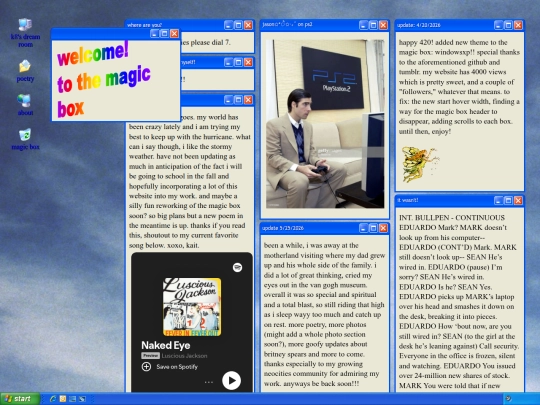Launch Internet Explorer from quick launch
The width and height of the screenshot is (540, 405).
(53, 399)
